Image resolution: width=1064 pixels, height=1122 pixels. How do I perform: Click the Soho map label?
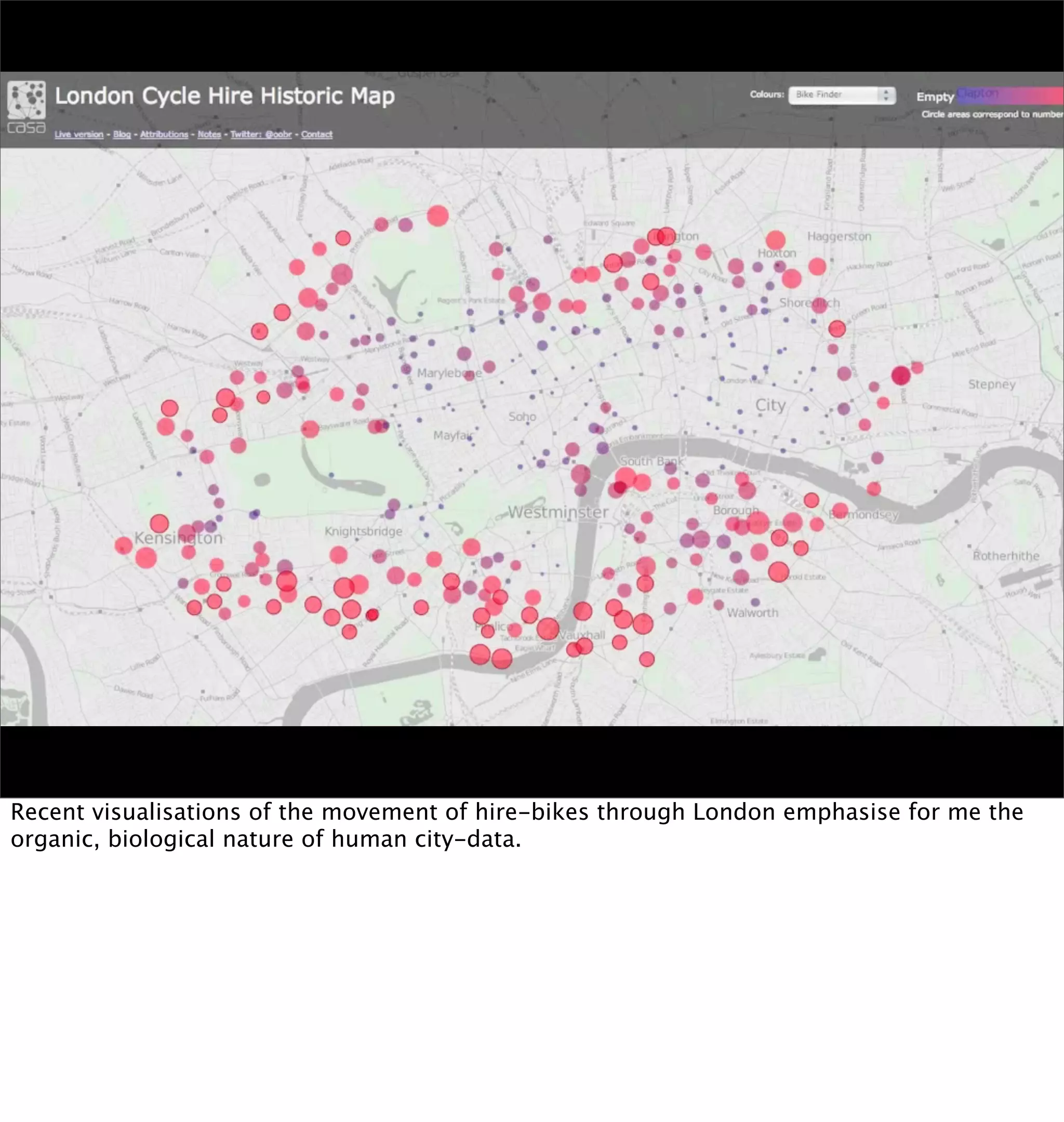click(x=522, y=417)
